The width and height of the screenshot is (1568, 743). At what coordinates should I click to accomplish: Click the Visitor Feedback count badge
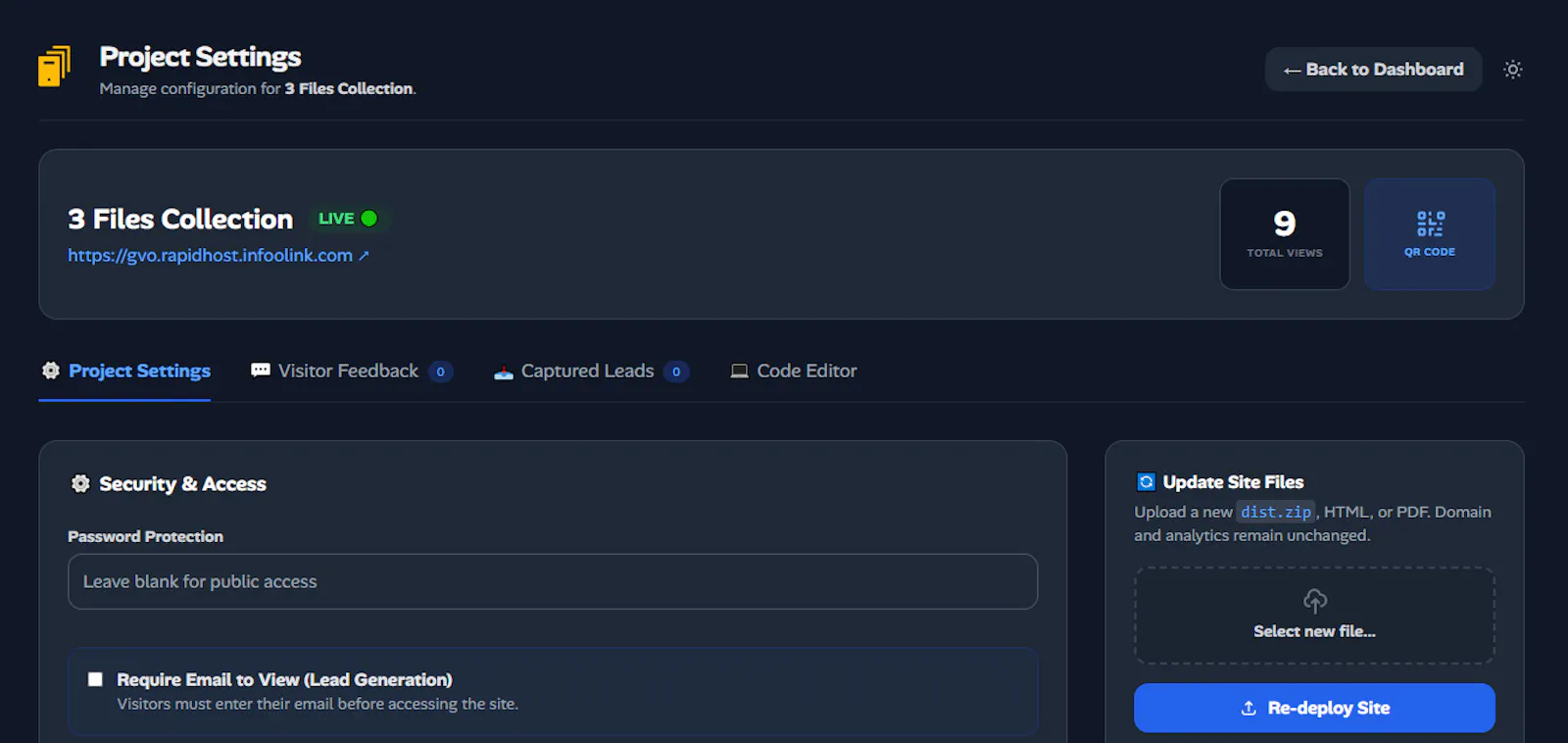[441, 371]
